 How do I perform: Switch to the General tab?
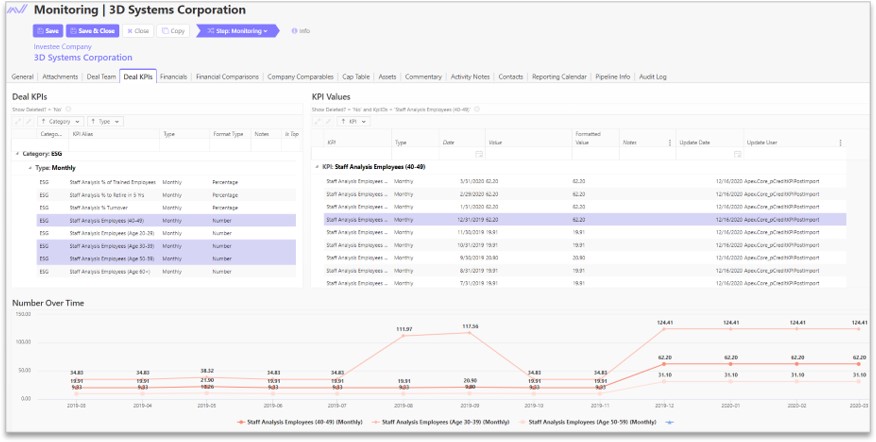22,77
